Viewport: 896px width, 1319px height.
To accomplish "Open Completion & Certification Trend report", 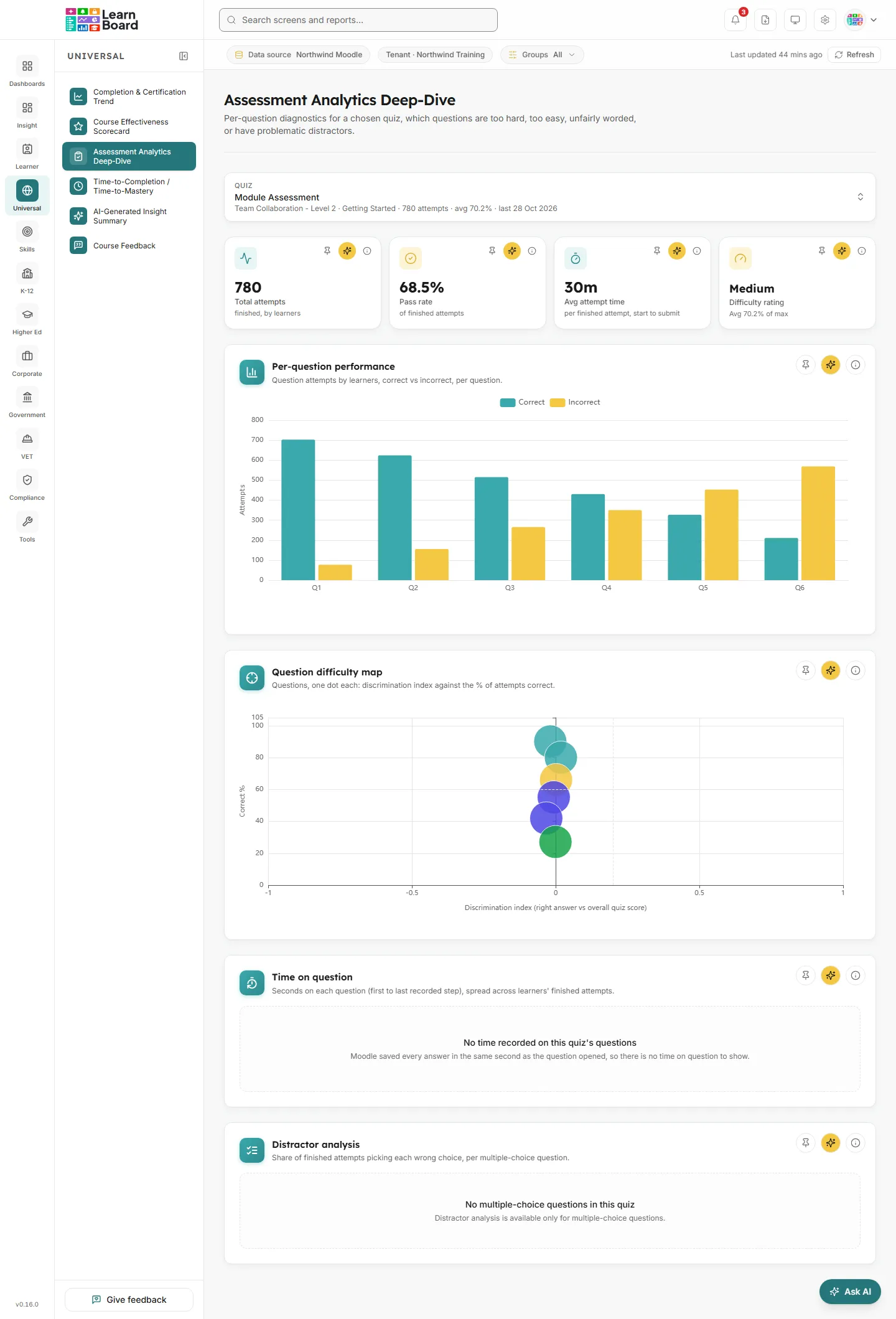I will [129, 96].
